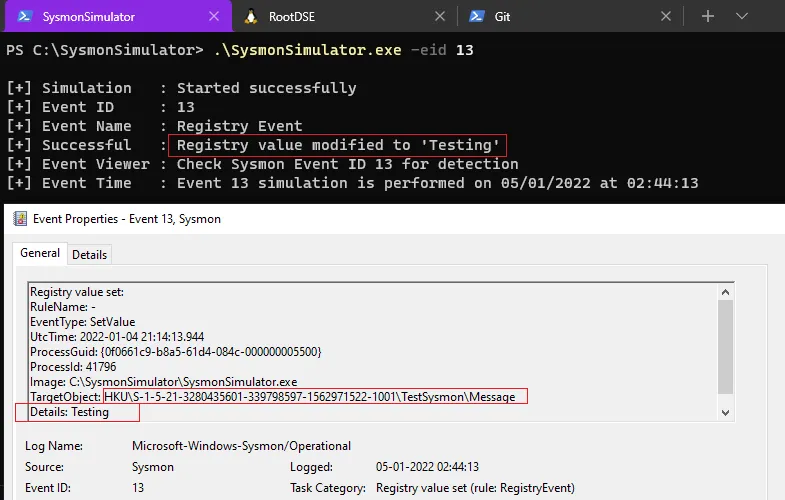The height and width of the screenshot is (500, 785).
Task: Click the 'Details: Testing' line
Action: click(x=70, y=412)
